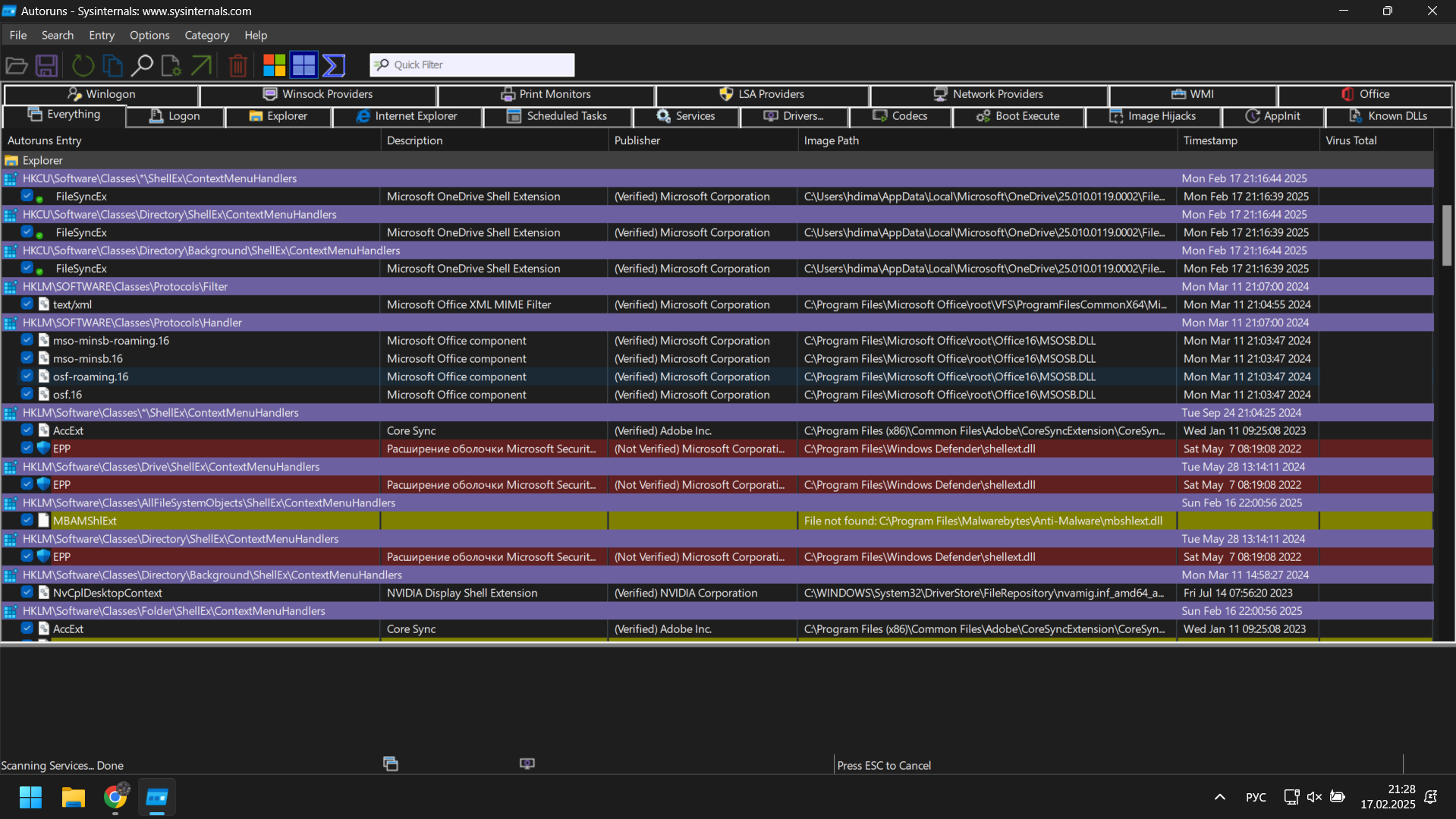Sort by the Image Path column header

(987, 140)
